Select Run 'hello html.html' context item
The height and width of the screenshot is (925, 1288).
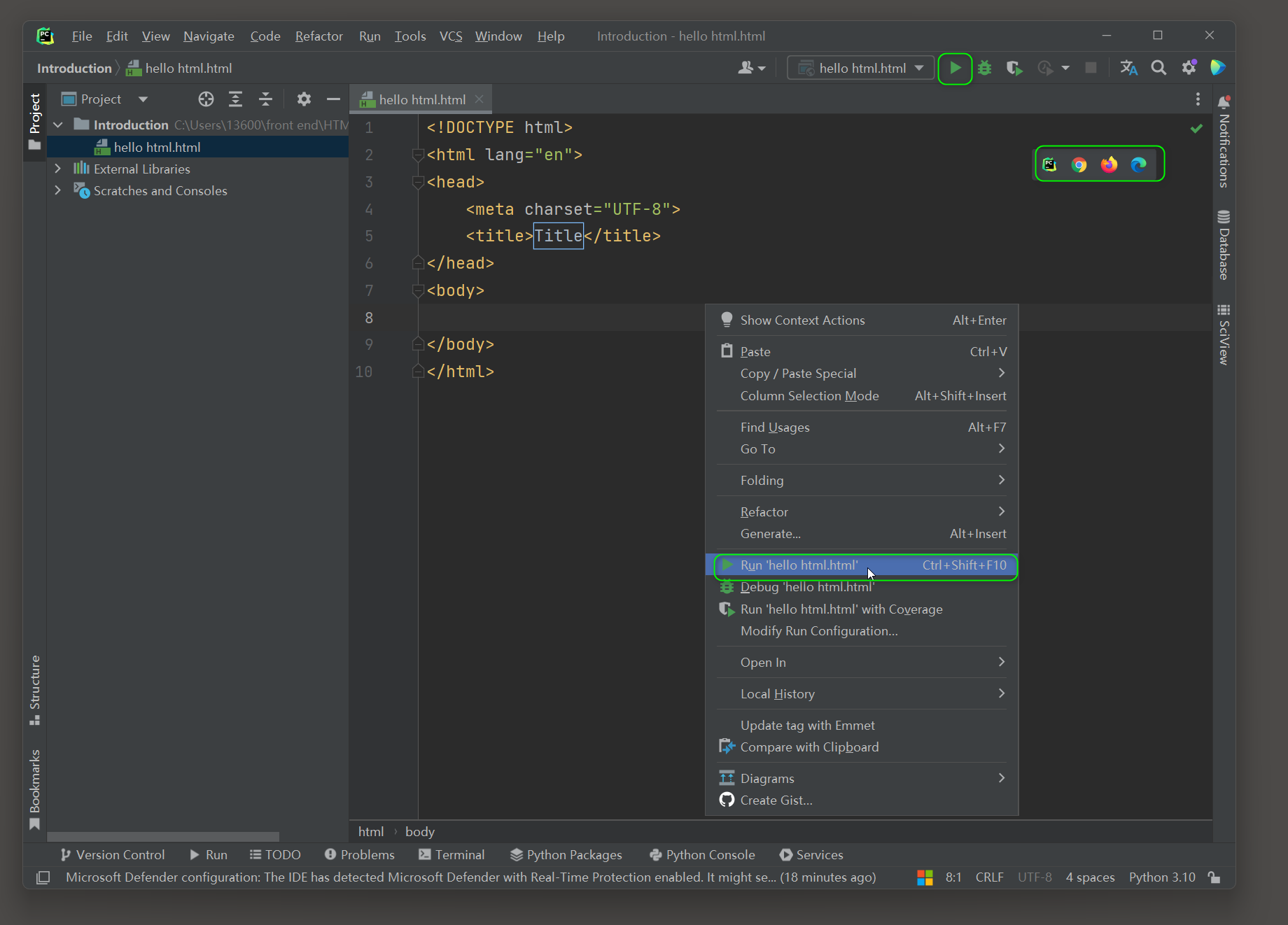(862, 565)
